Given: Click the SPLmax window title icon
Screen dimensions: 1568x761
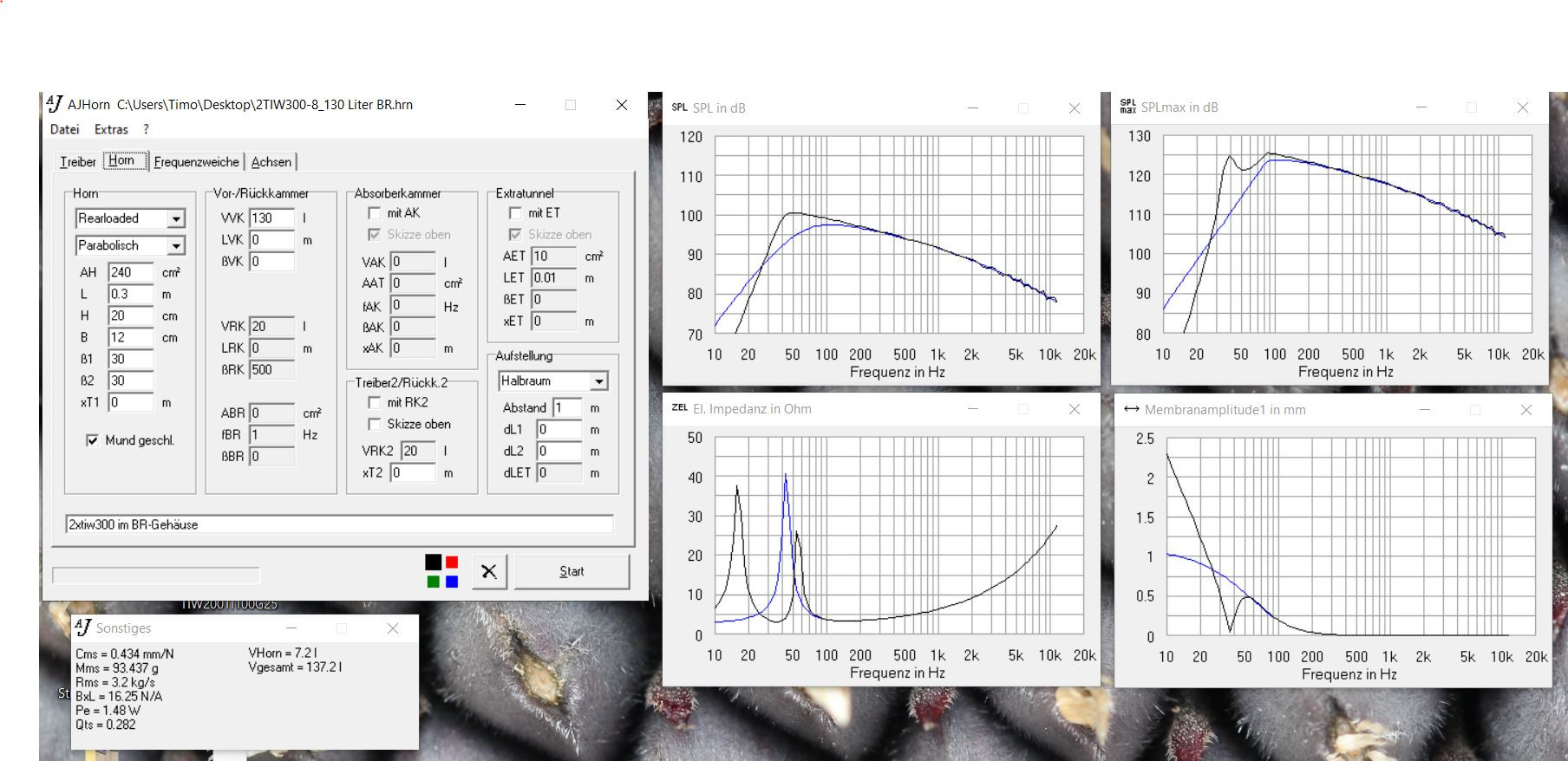Looking at the screenshot, I should (1127, 107).
